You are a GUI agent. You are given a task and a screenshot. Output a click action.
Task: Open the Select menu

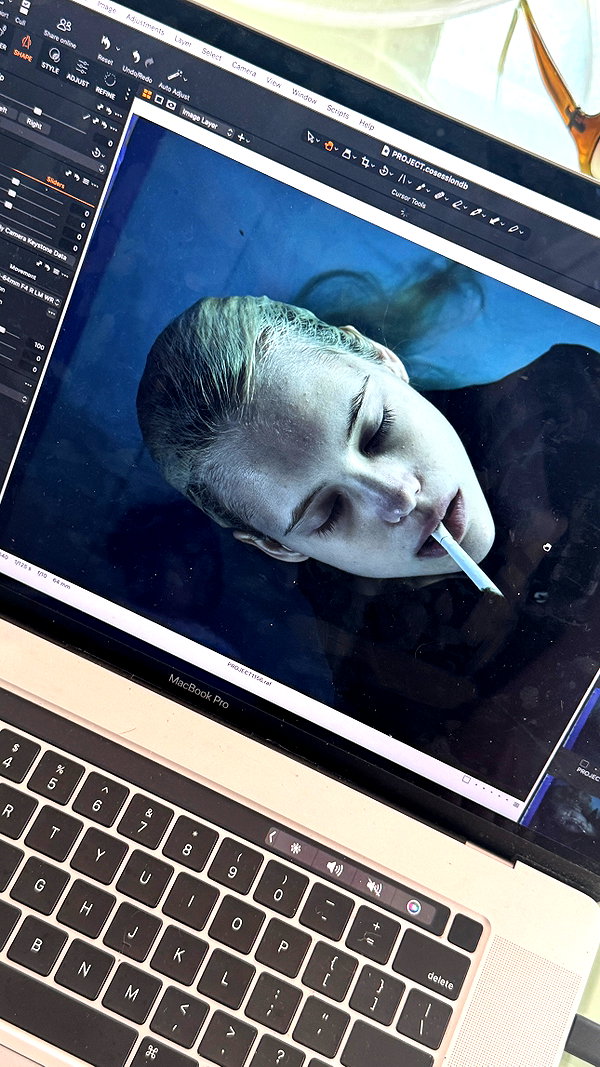[212, 54]
